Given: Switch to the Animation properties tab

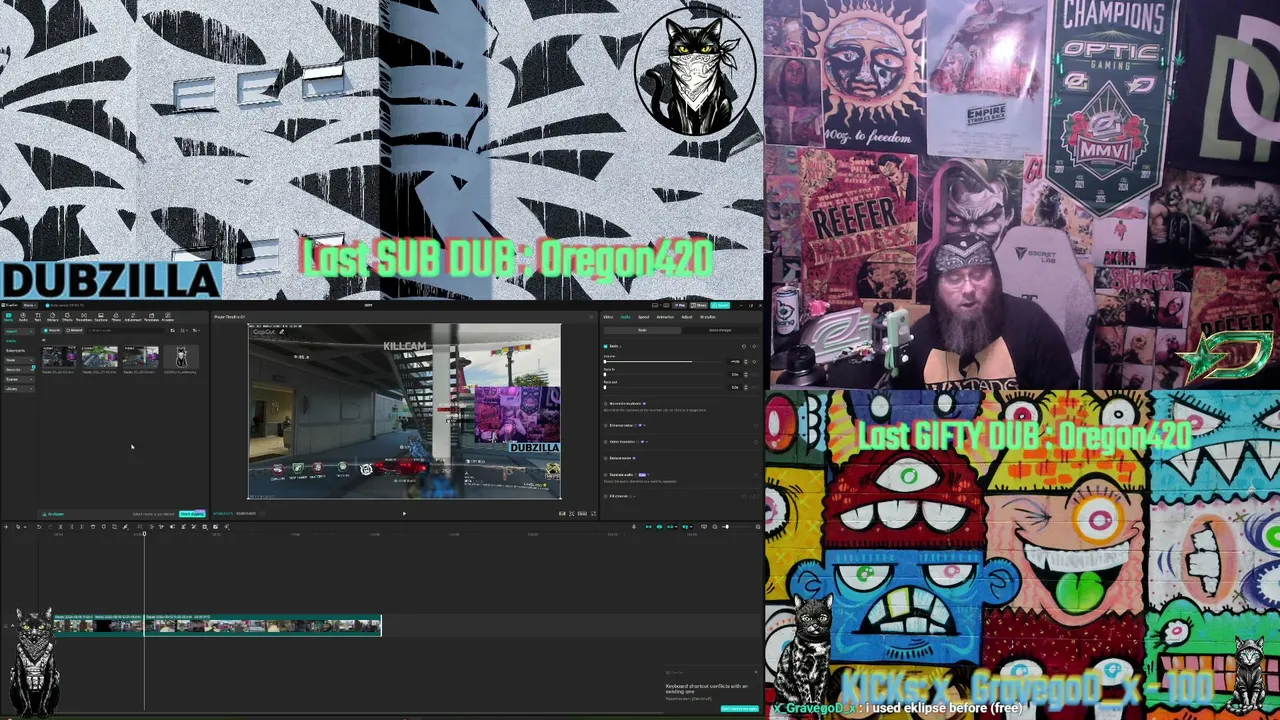Looking at the screenshot, I should (x=665, y=317).
